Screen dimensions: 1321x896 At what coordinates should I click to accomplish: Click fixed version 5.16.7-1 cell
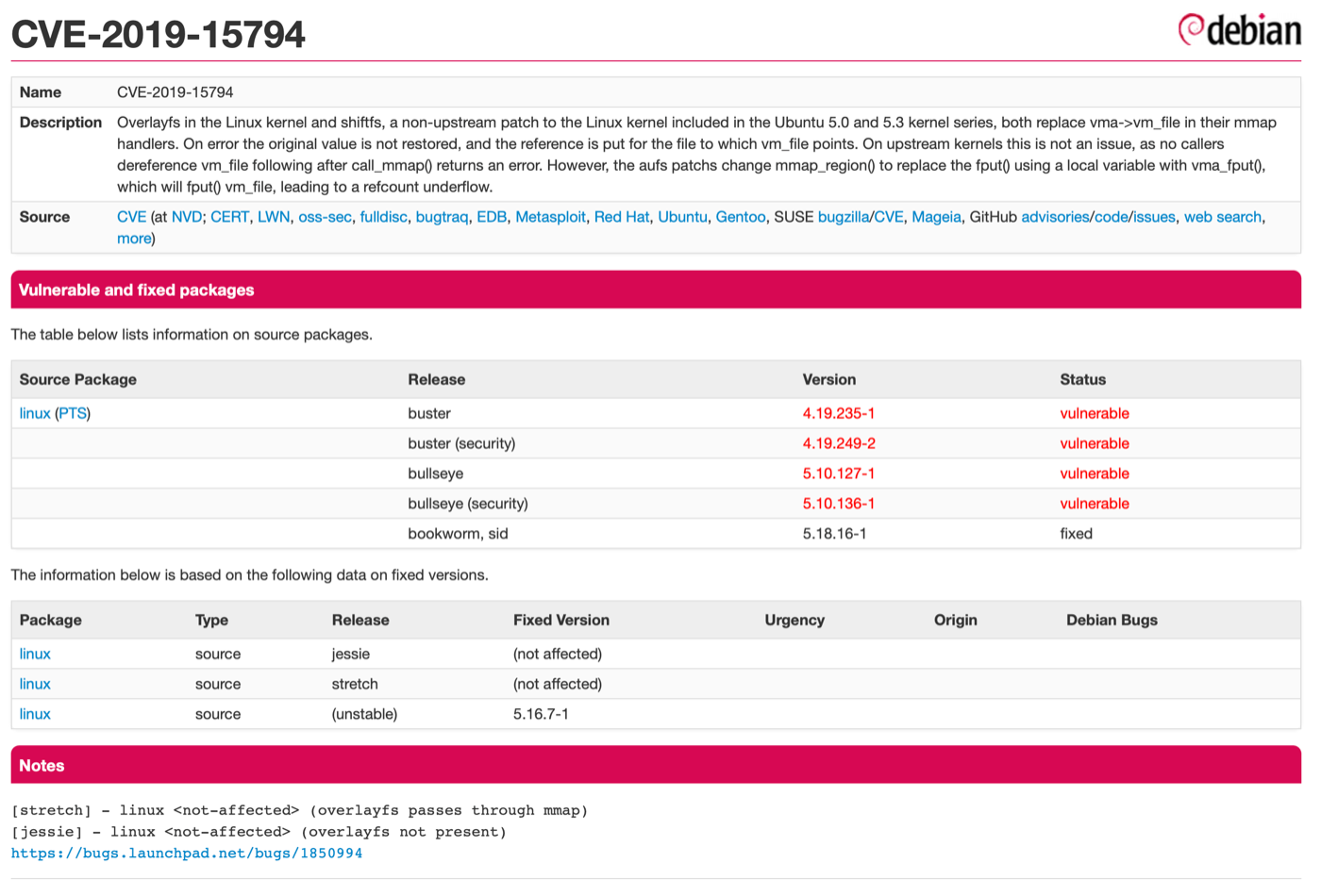point(541,714)
